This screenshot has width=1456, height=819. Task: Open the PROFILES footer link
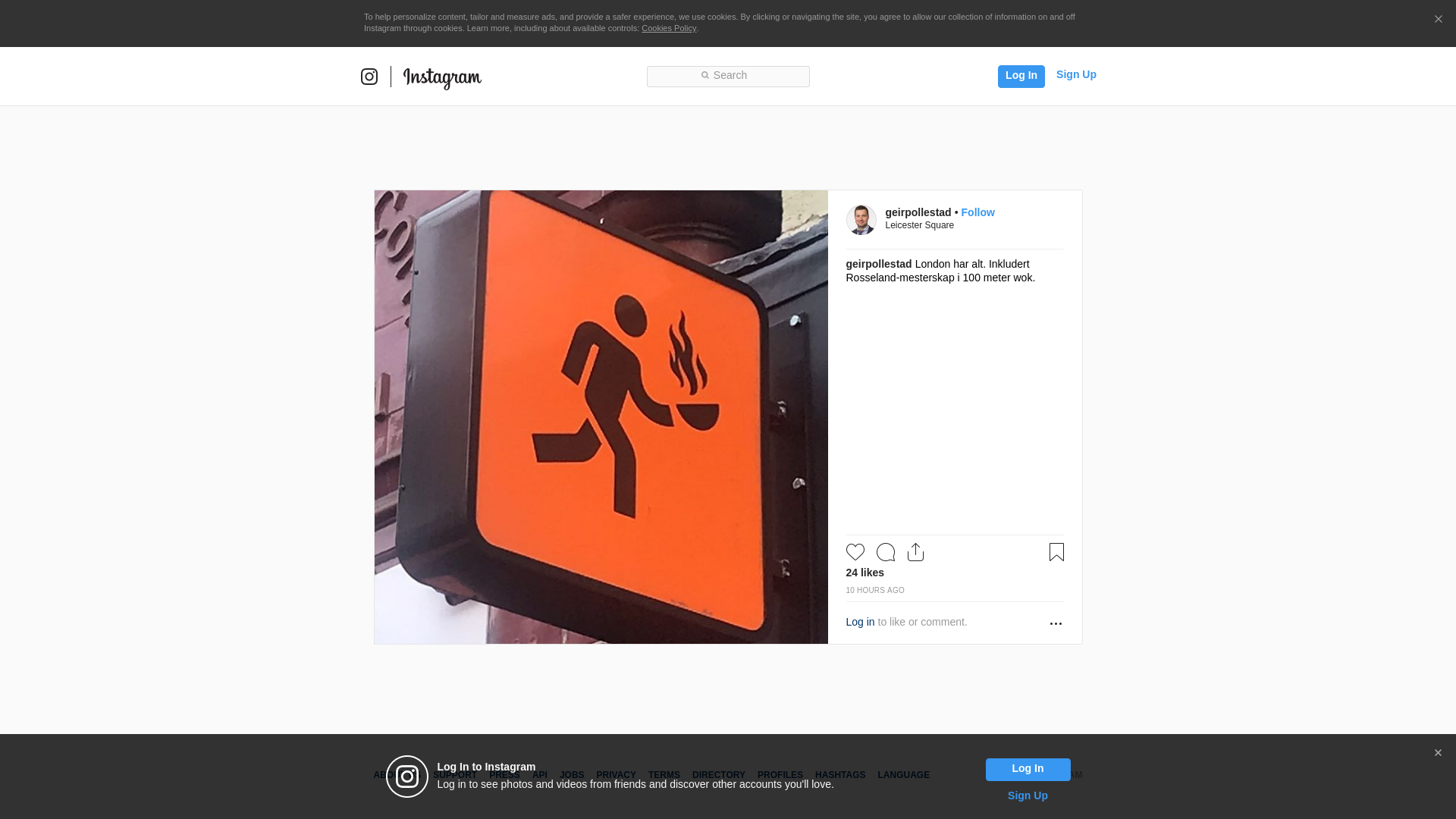point(780,776)
